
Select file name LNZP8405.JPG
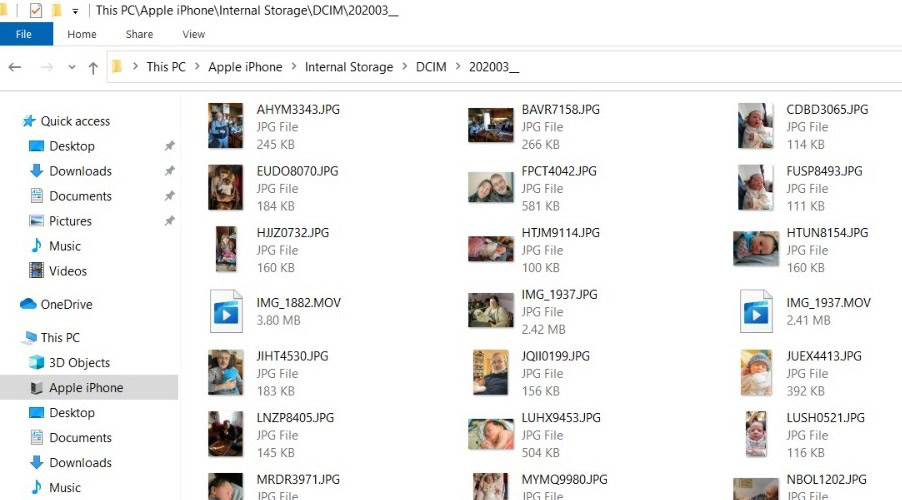pos(295,417)
